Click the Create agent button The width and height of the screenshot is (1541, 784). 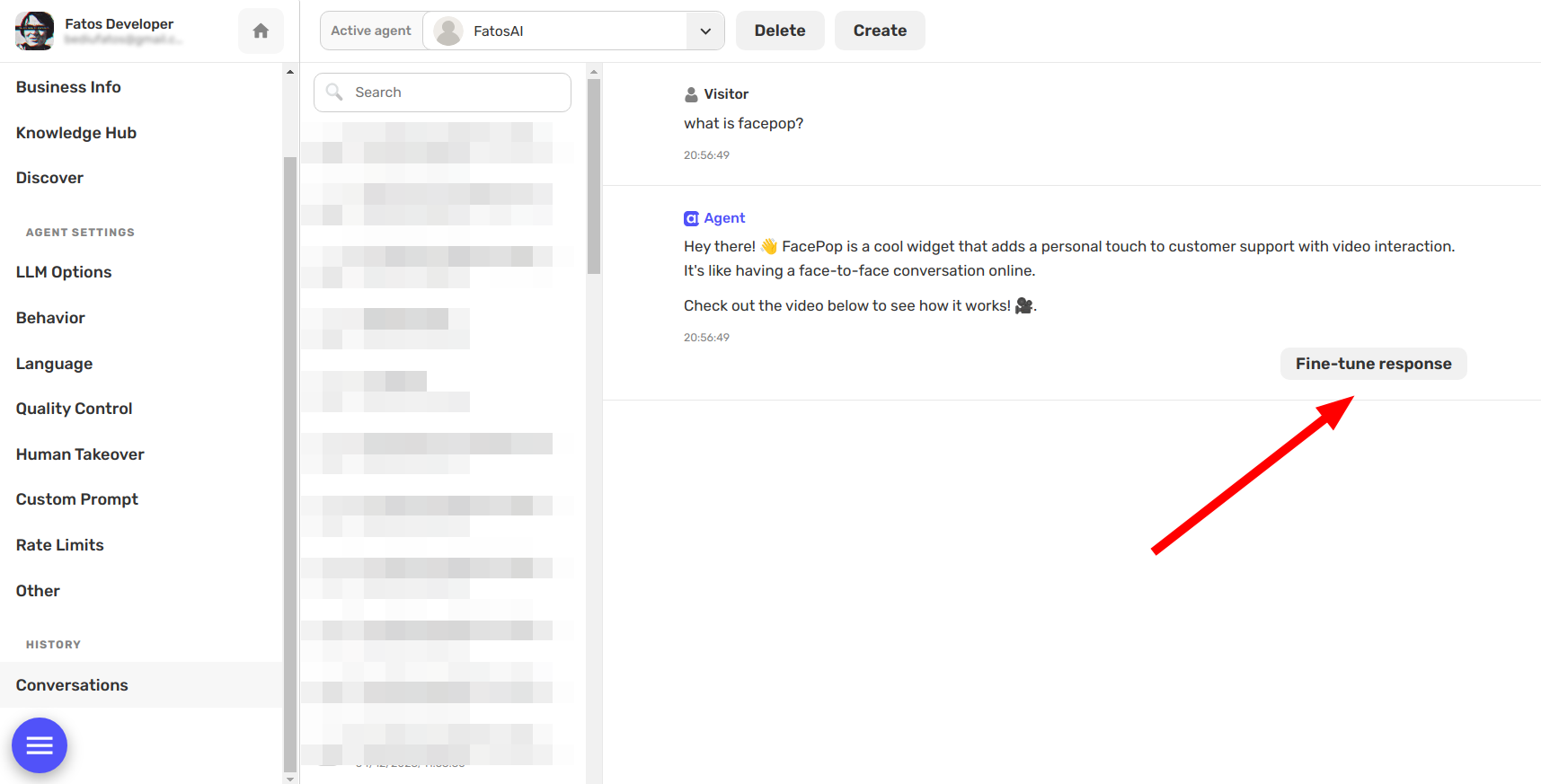point(880,31)
